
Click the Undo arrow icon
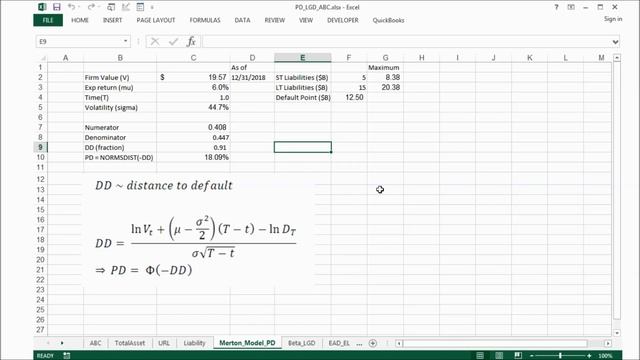[x=71, y=7]
